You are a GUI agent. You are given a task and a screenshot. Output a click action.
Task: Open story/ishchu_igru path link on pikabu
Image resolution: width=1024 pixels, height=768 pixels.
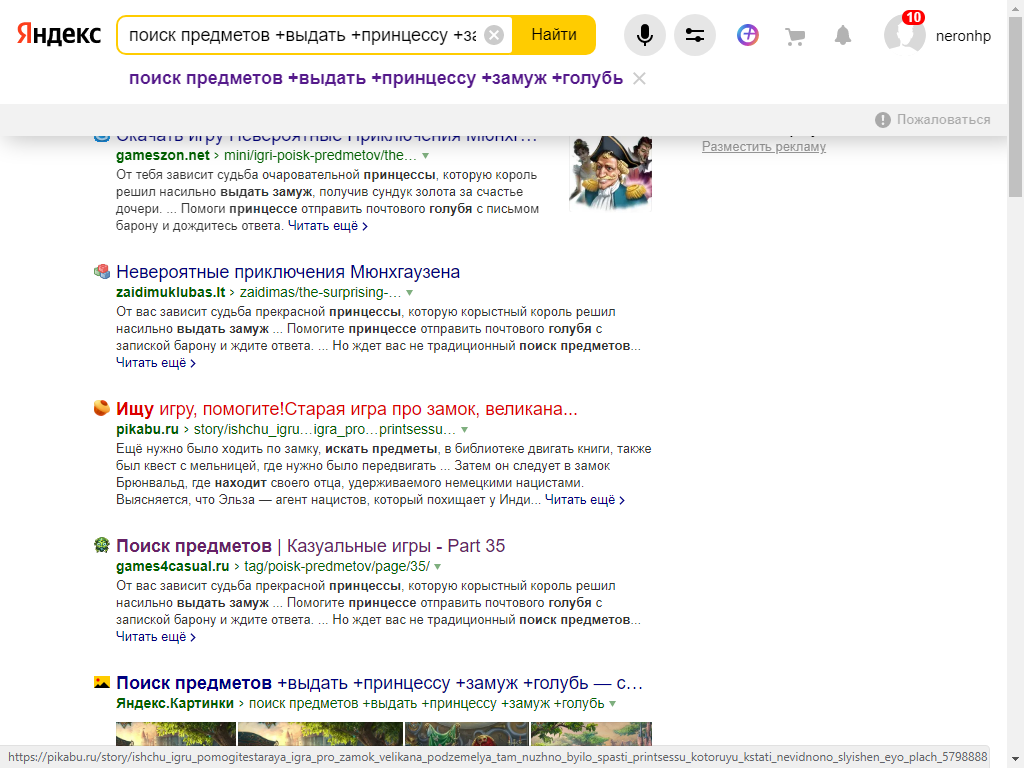pos(324,430)
